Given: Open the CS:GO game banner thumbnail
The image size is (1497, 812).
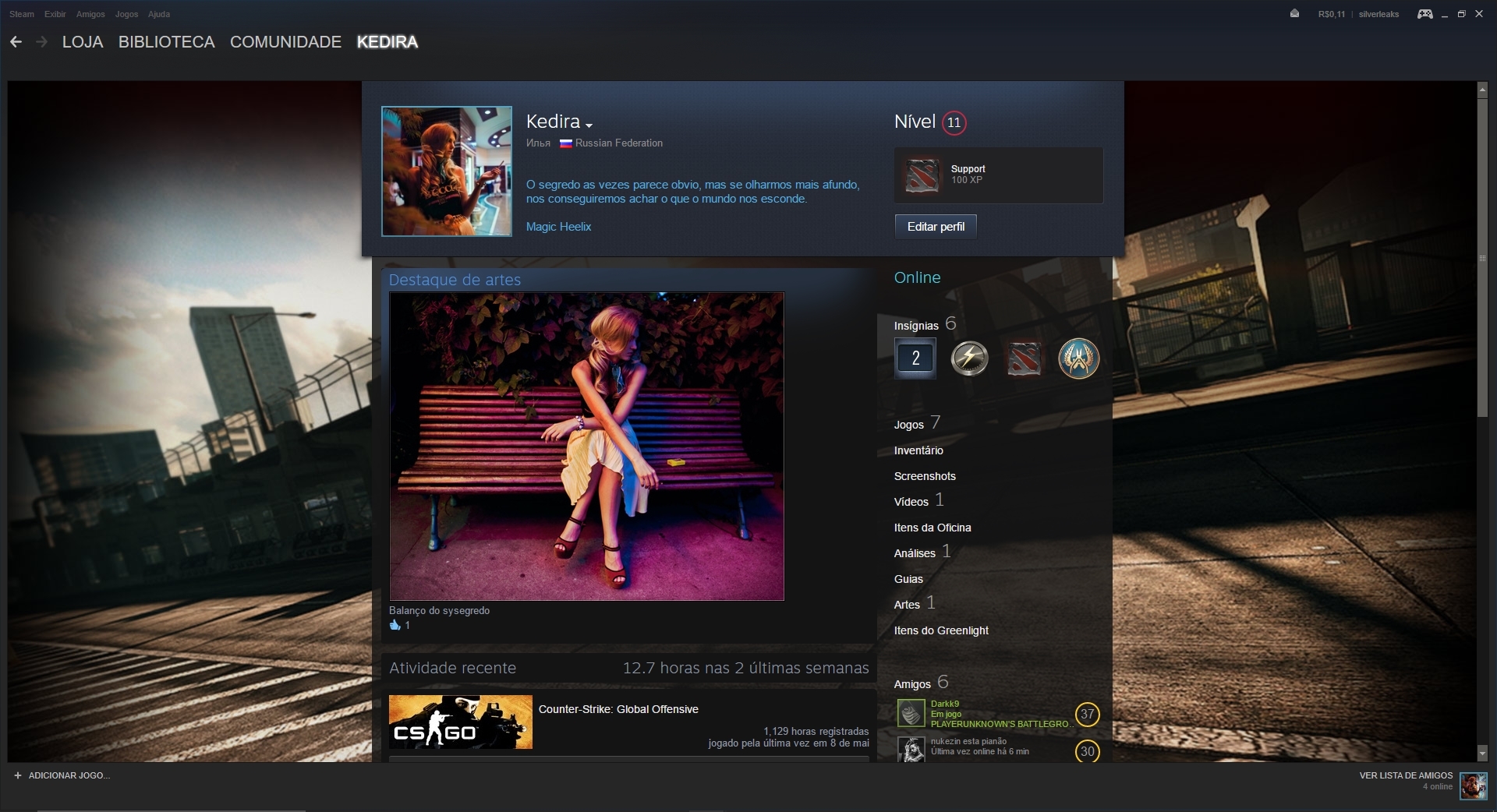Looking at the screenshot, I should point(461,722).
